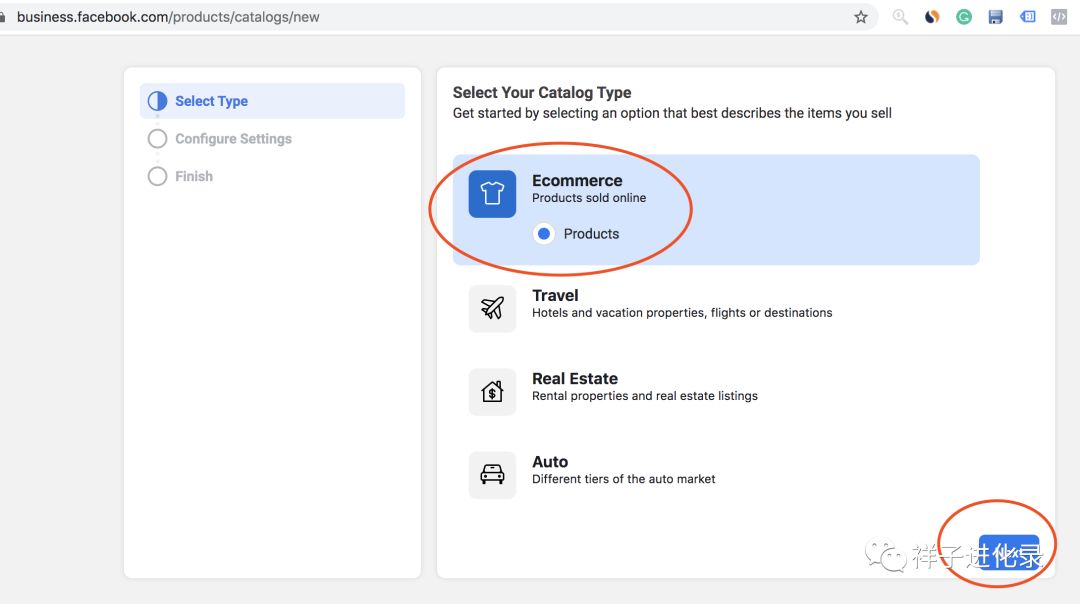Click the Auto car icon
The width and height of the screenshot is (1080, 604).
pyautogui.click(x=492, y=474)
